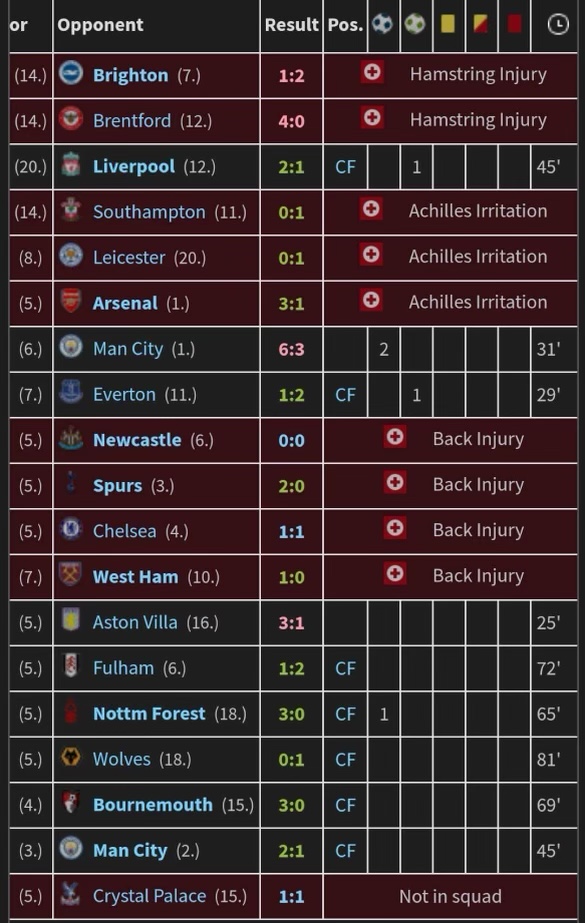This screenshot has width=585, height=923.
Task: Click the Opponent column header
Action: point(100,25)
